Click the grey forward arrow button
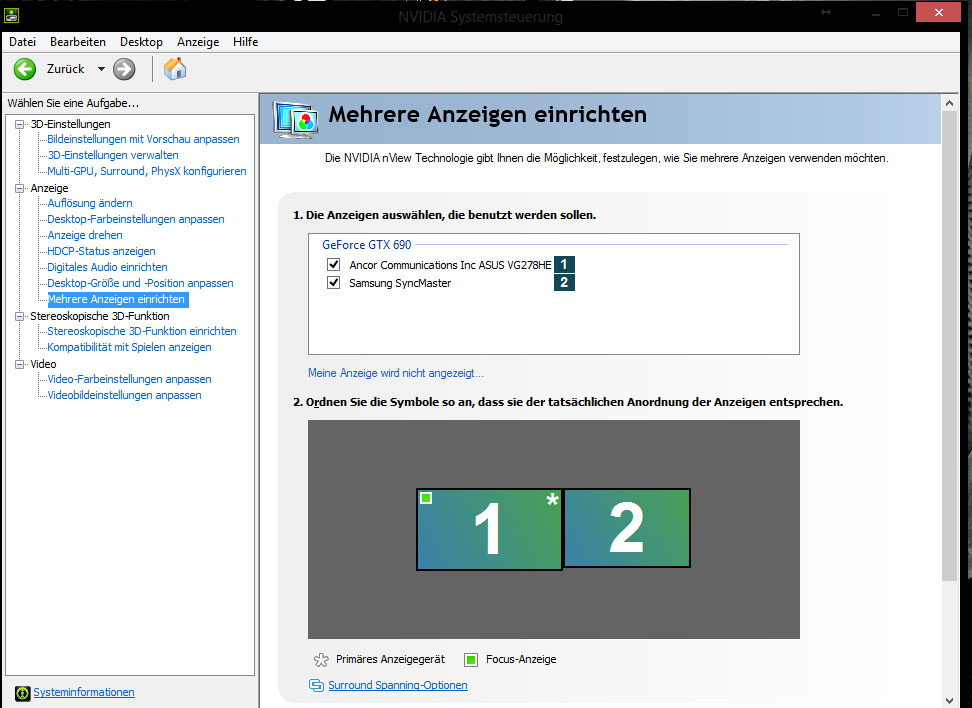Screen dimensions: 972x708 [124, 69]
